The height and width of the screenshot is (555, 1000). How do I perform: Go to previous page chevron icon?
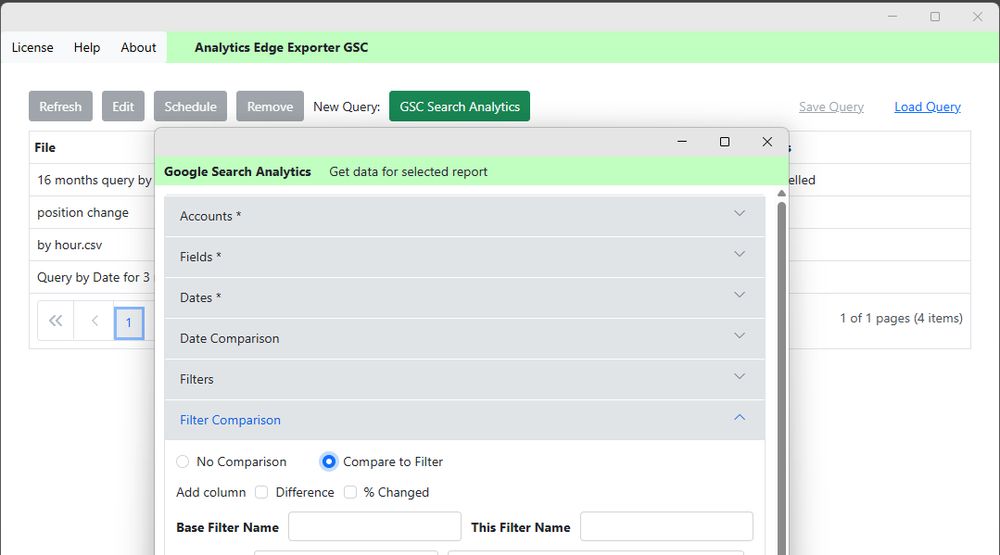coord(94,321)
